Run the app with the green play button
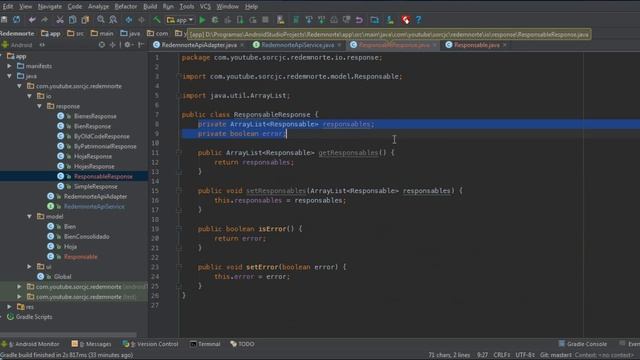640x360 pixels. (202, 20)
